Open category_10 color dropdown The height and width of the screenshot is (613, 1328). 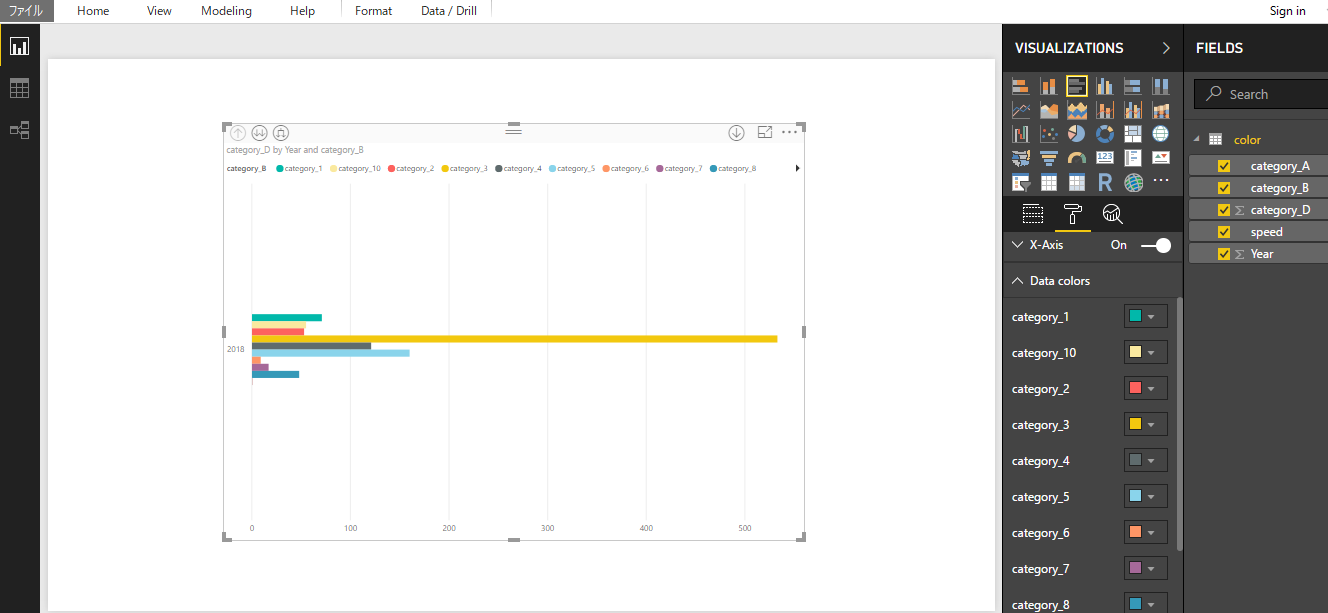(1146, 353)
